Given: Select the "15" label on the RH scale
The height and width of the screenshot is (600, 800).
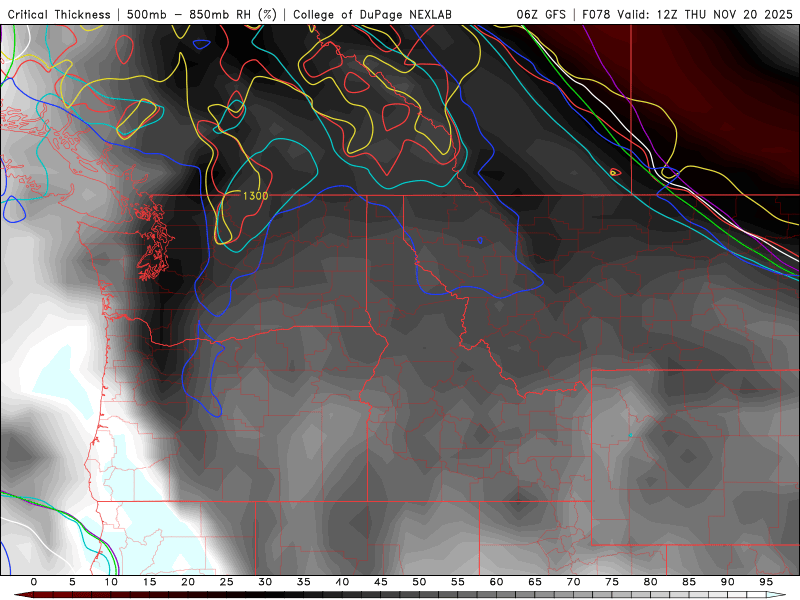Looking at the screenshot, I should 149,582.
